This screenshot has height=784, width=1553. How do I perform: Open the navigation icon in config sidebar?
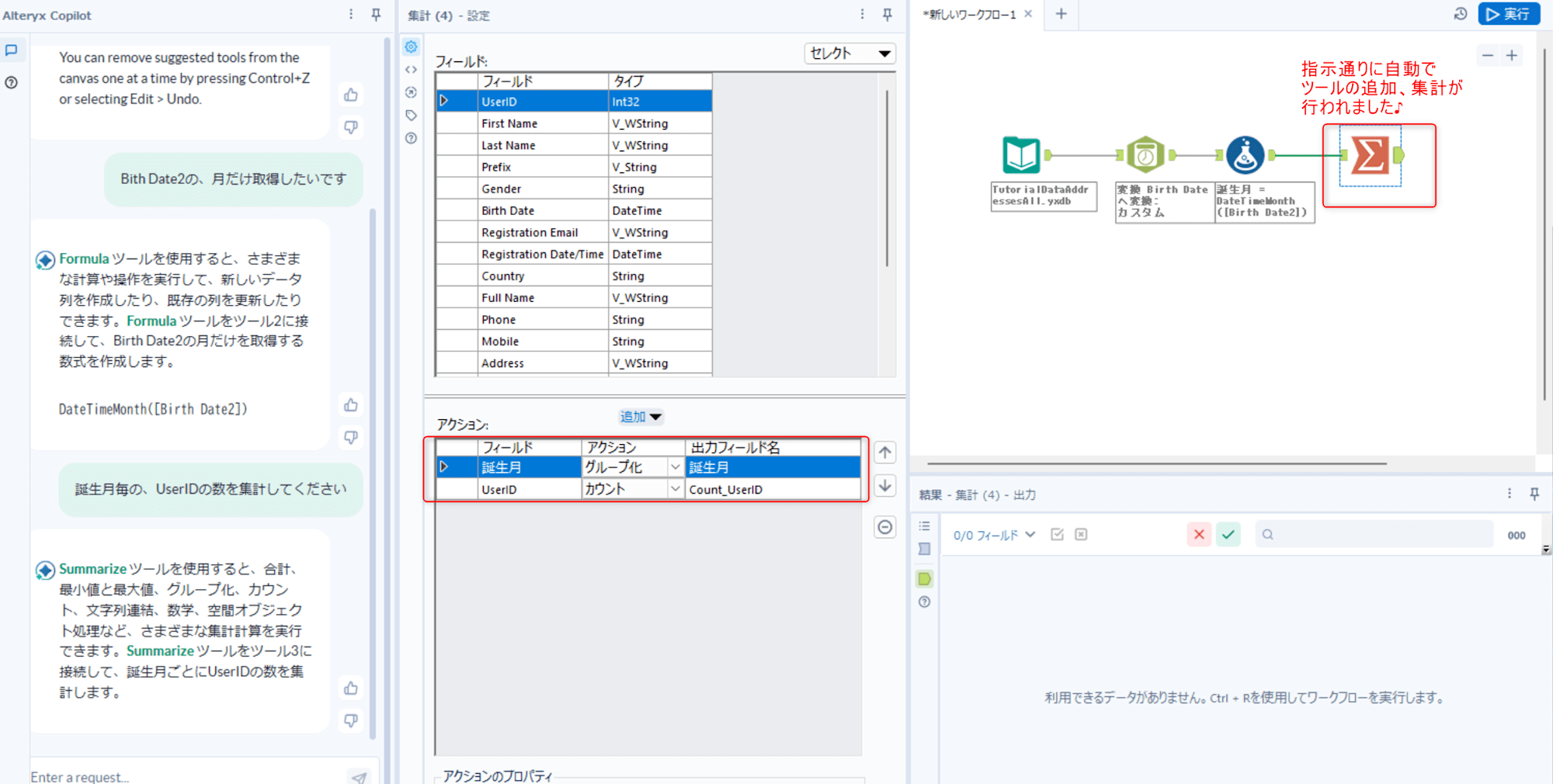pos(411,92)
